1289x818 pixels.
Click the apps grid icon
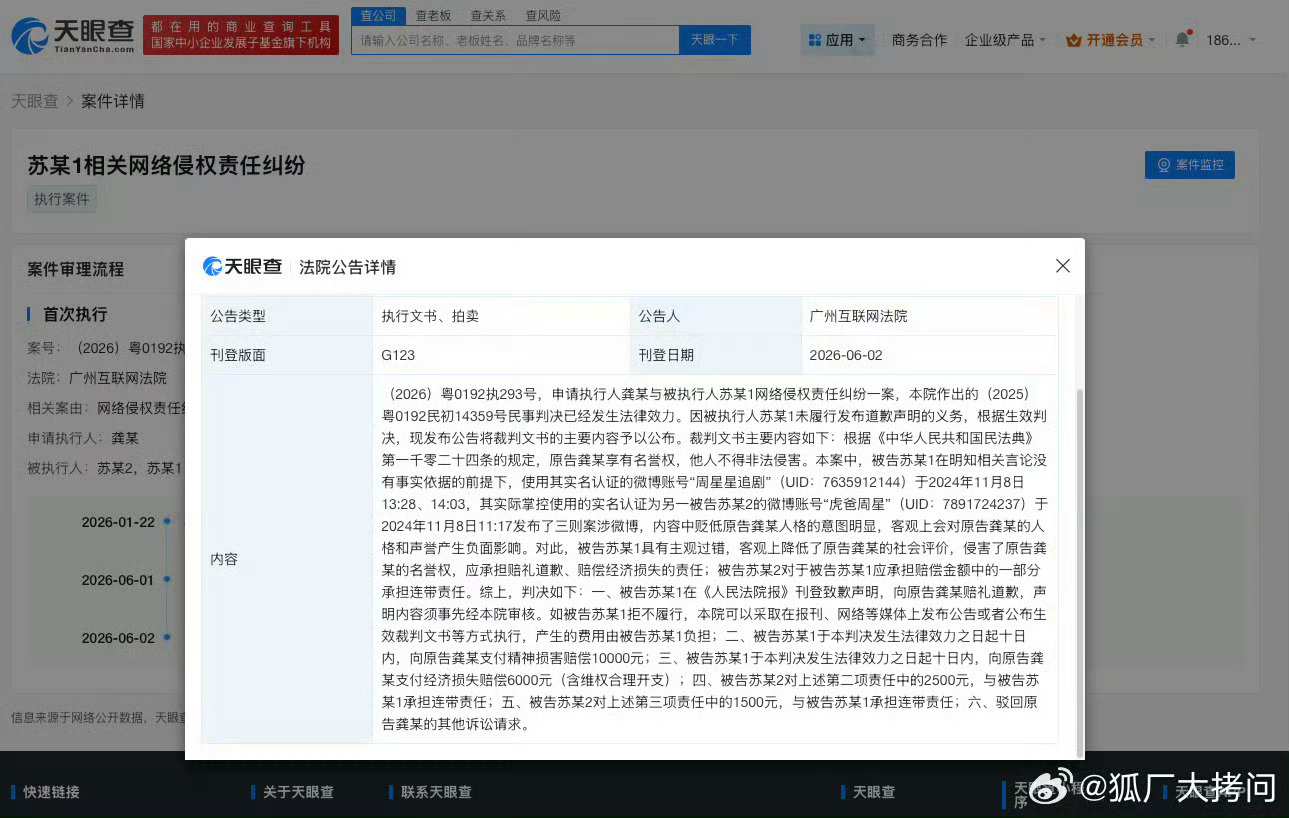pos(814,40)
